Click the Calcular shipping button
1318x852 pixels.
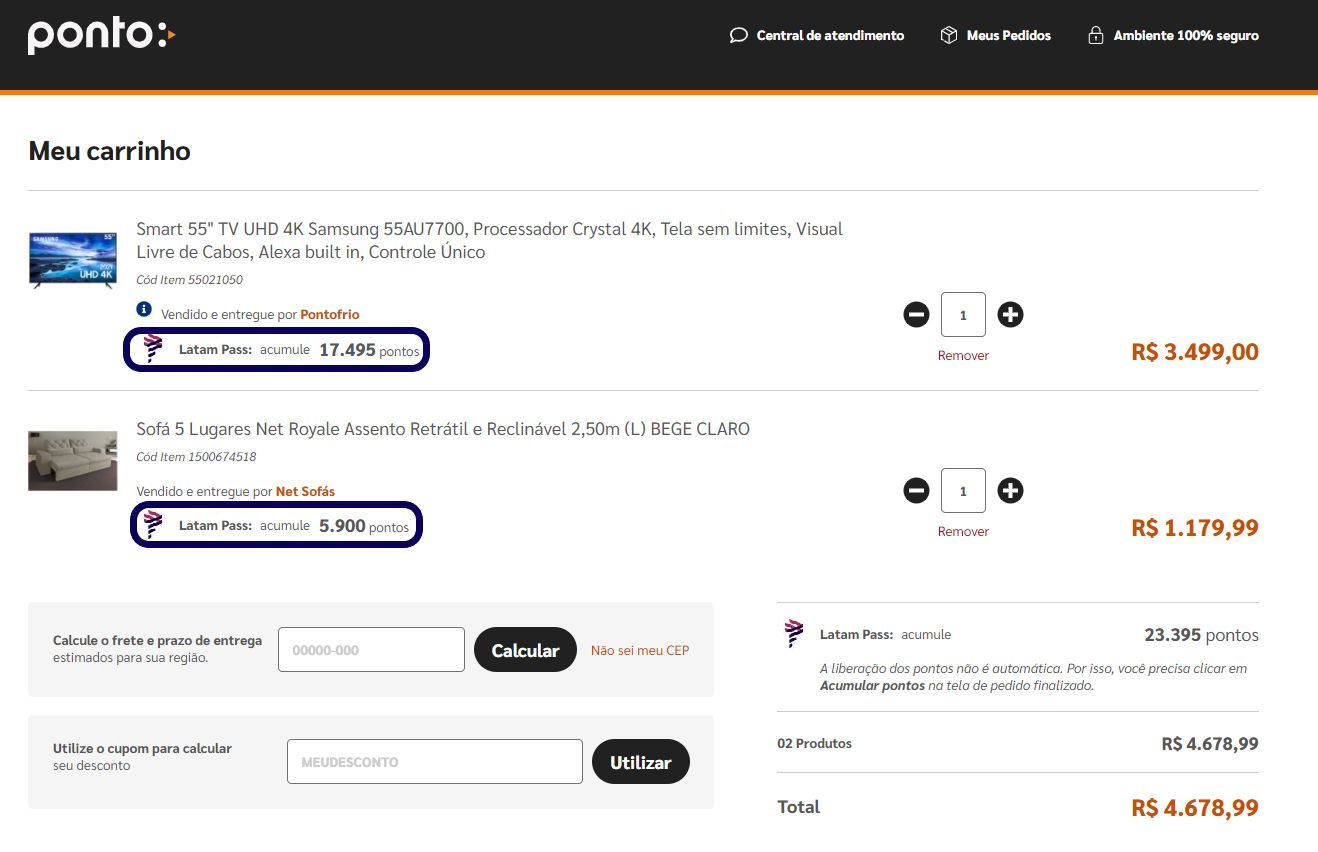pyautogui.click(x=525, y=650)
